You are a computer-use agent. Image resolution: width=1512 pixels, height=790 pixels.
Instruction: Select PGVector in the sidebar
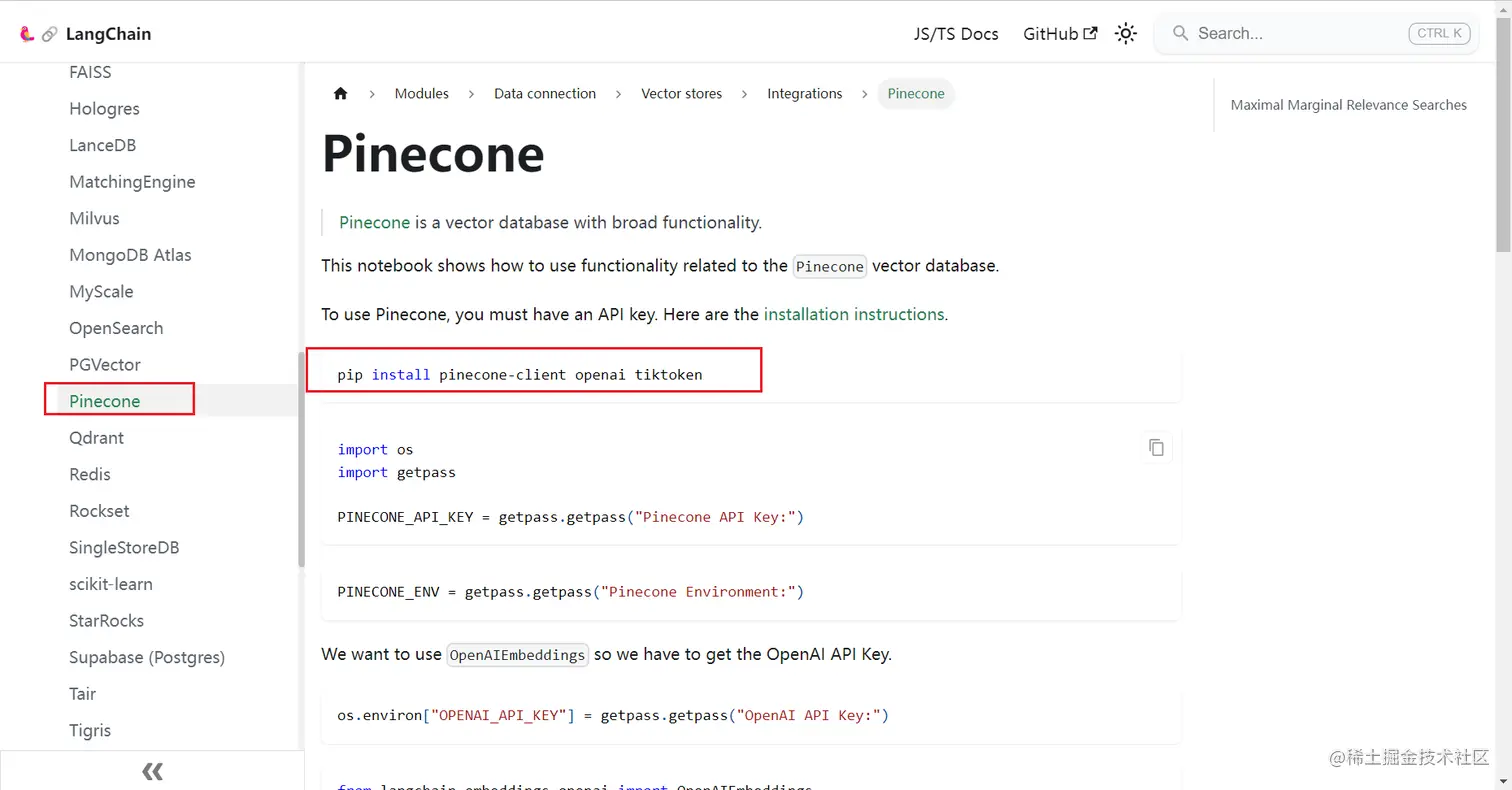105,365
